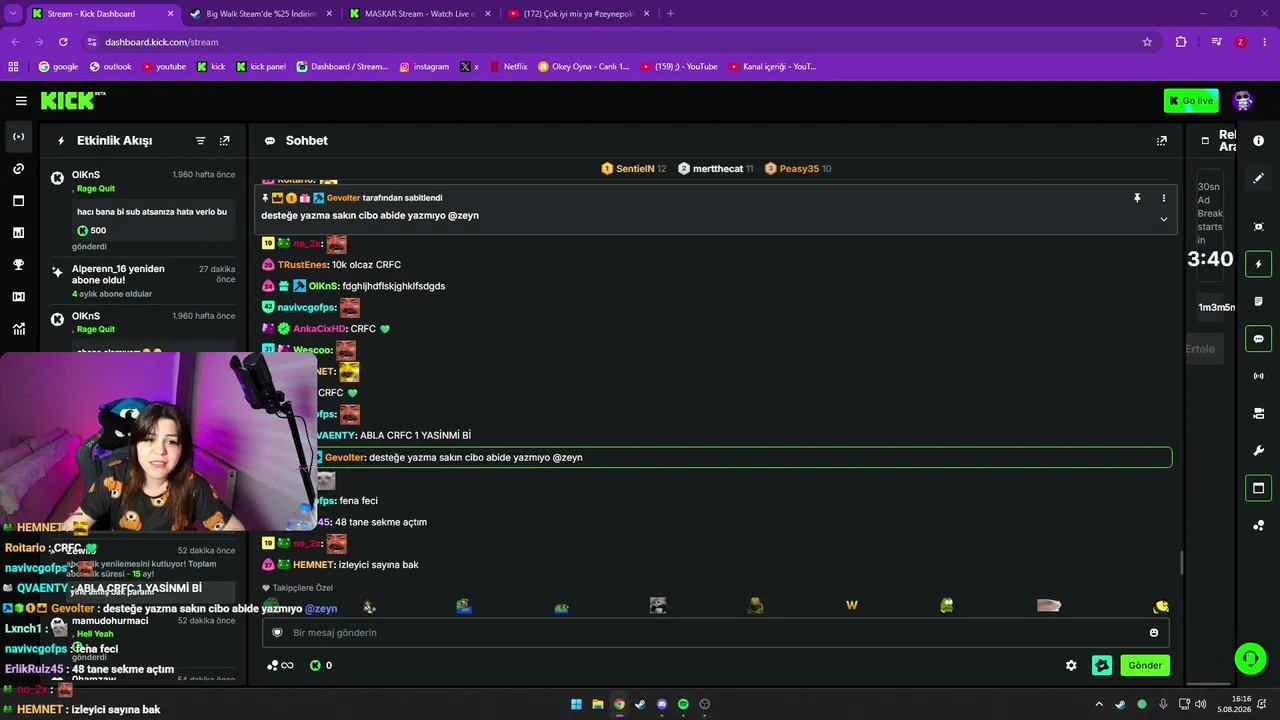Click the Kick logo
The height and width of the screenshot is (720, 1280).
[x=72, y=101]
